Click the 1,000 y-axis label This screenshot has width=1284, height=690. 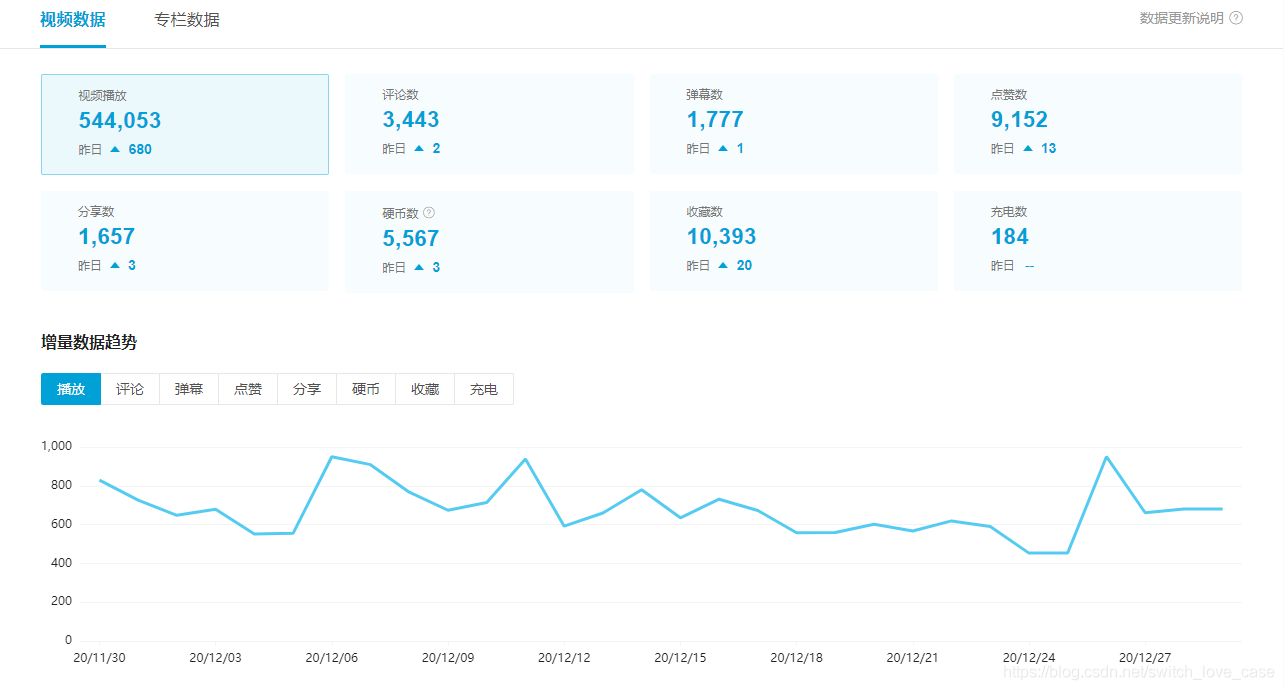coord(57,446)
